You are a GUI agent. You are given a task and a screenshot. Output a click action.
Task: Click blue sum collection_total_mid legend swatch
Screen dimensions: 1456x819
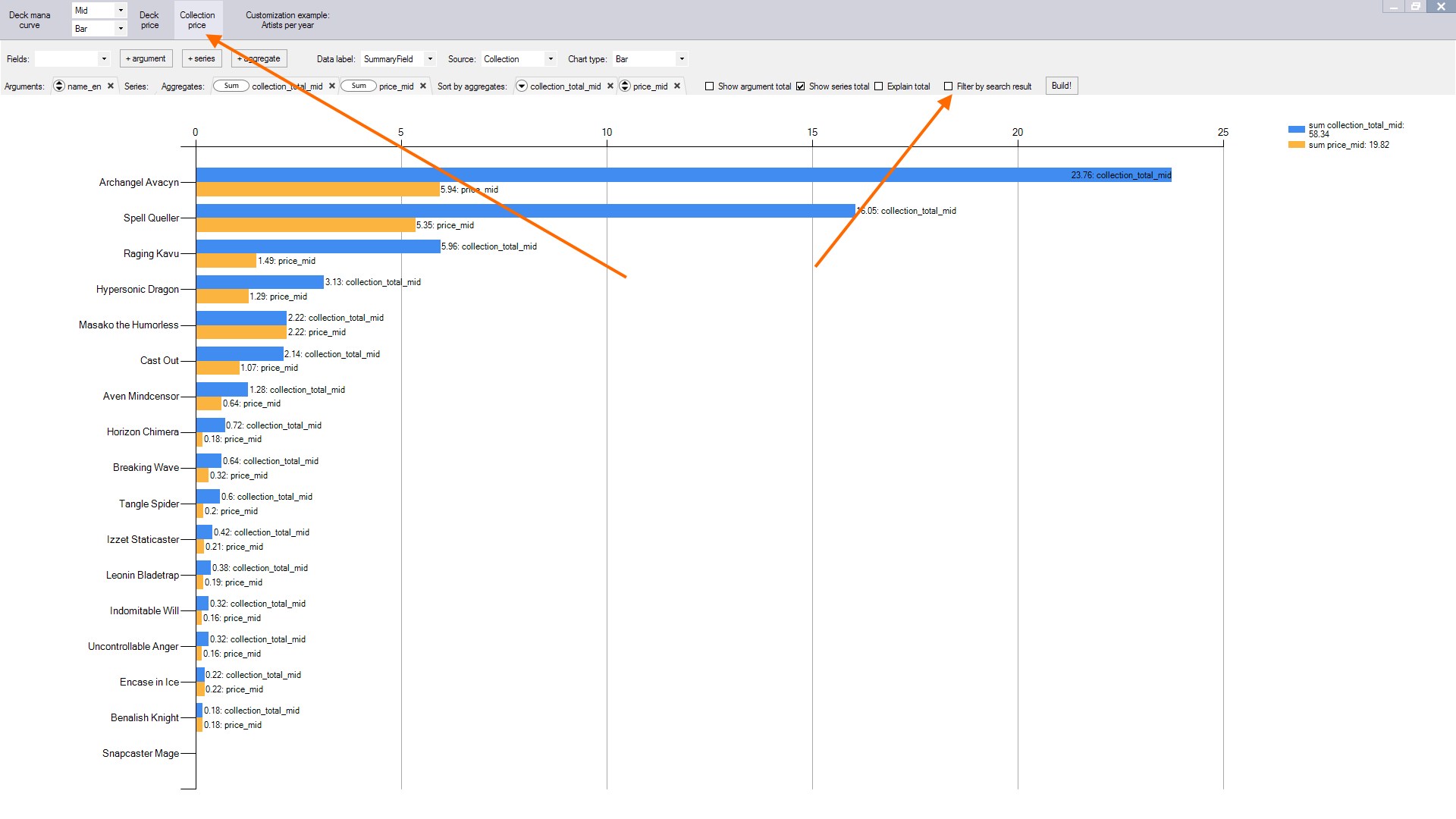pos(1296,129)
